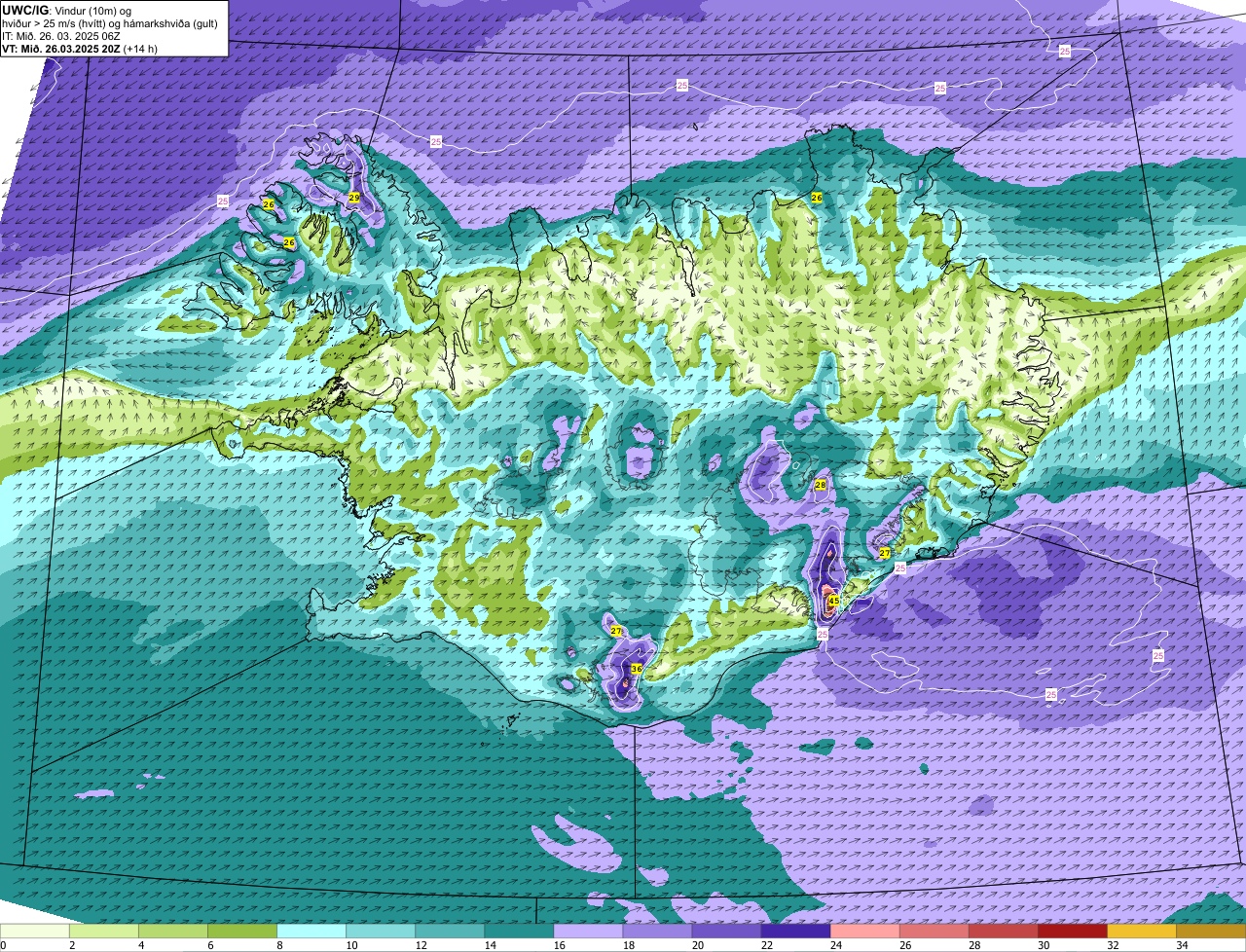1246x952 pixels.
Task: Select the purple swatch between 18 and 20
Action: pos(657,931)
